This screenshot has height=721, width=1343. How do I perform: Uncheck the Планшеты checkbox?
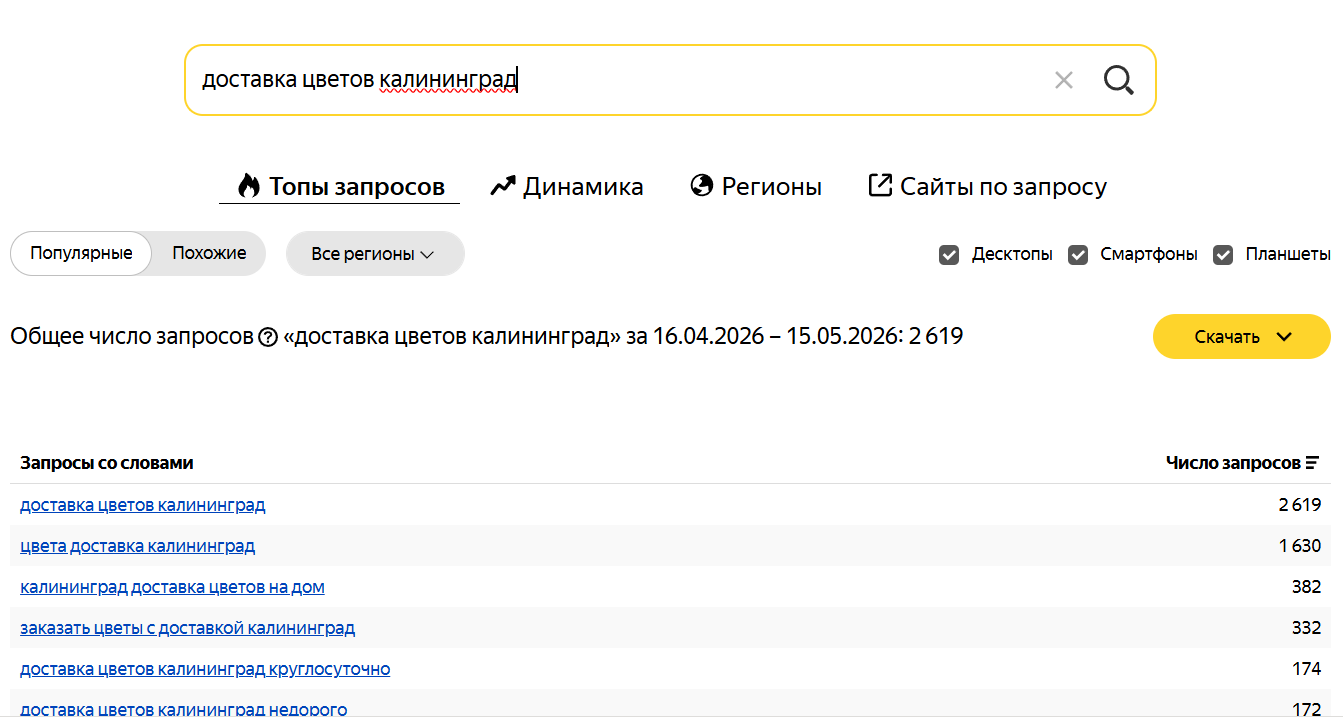(x=1223, y=255)
